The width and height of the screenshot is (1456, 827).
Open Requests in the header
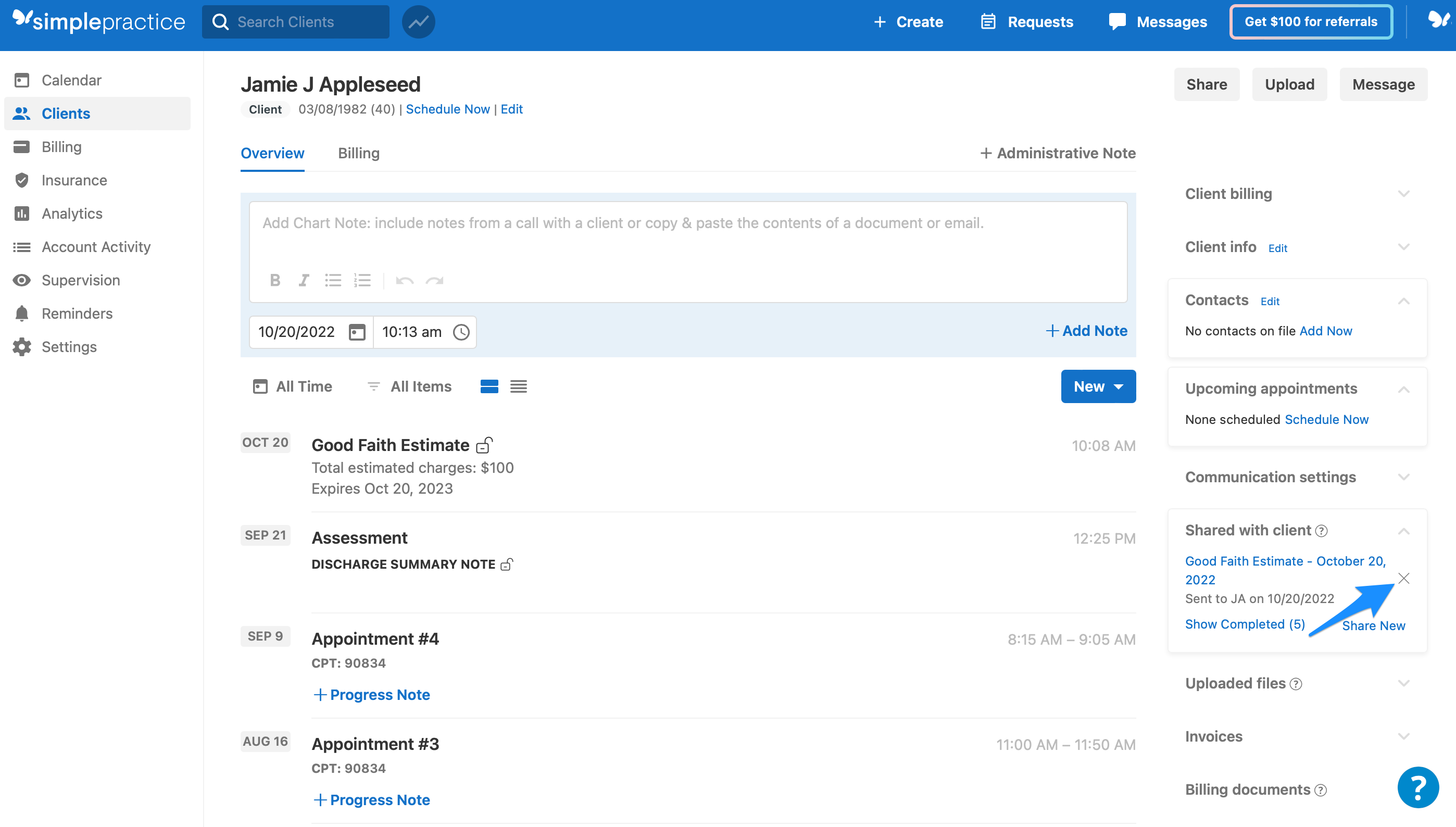[1027, 22]
